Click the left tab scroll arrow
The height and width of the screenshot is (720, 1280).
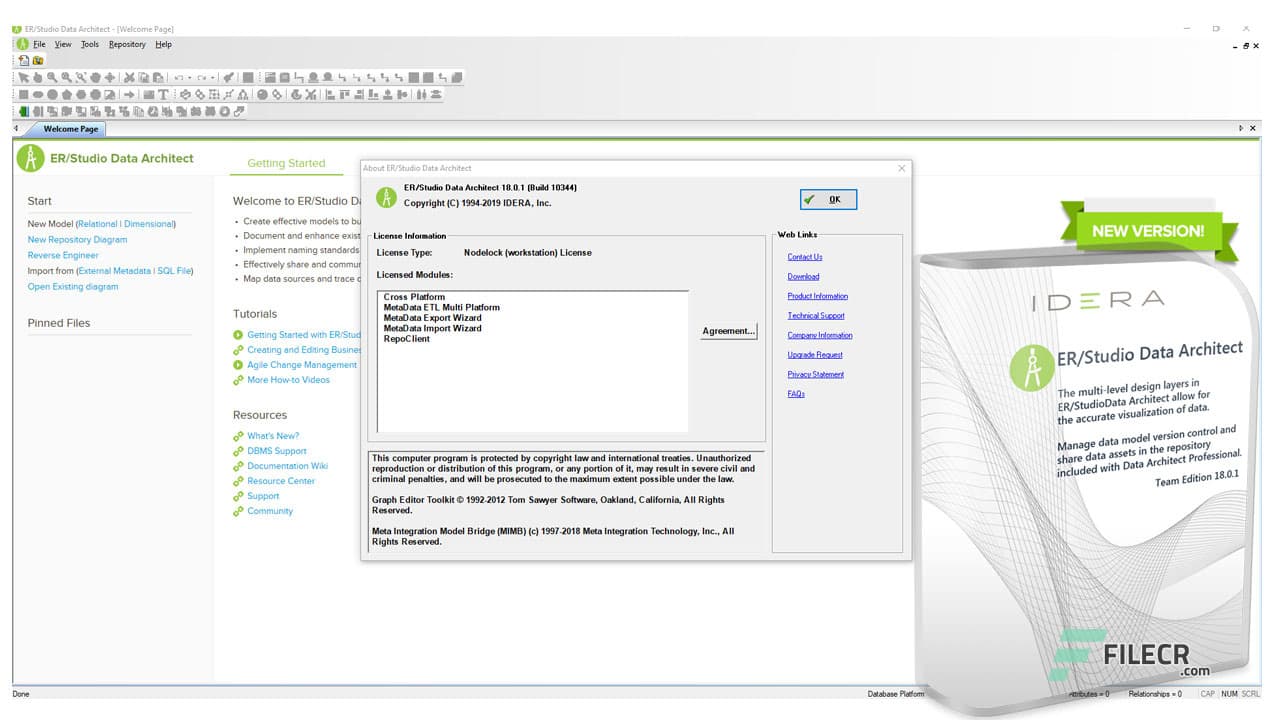pos(15,128)
